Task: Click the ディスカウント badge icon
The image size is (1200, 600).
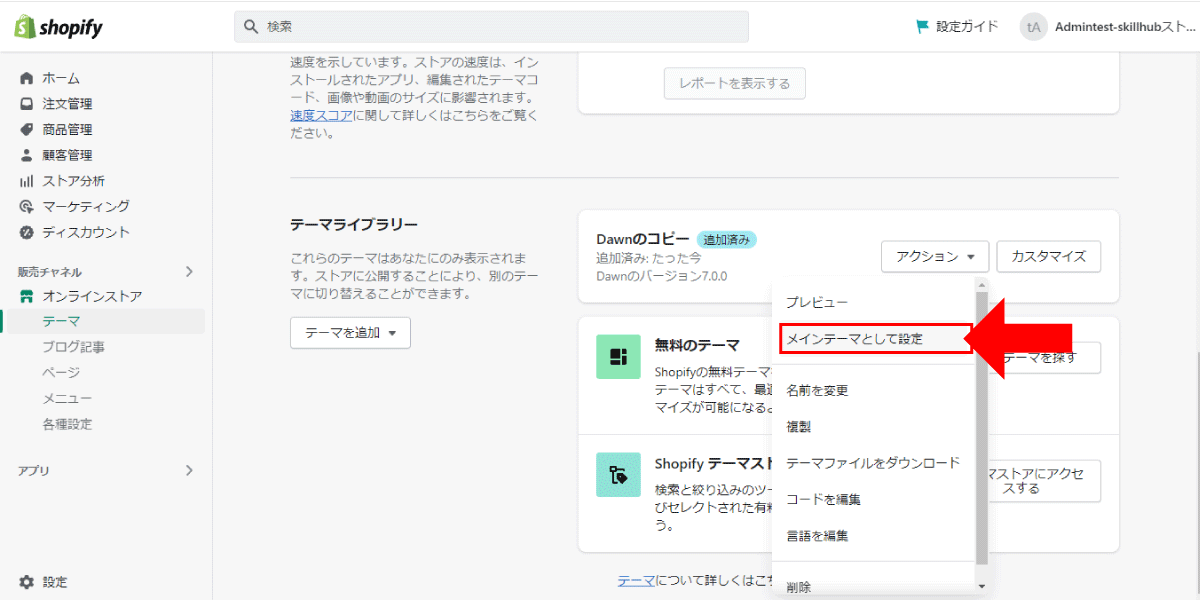Action: coord(27,232)
